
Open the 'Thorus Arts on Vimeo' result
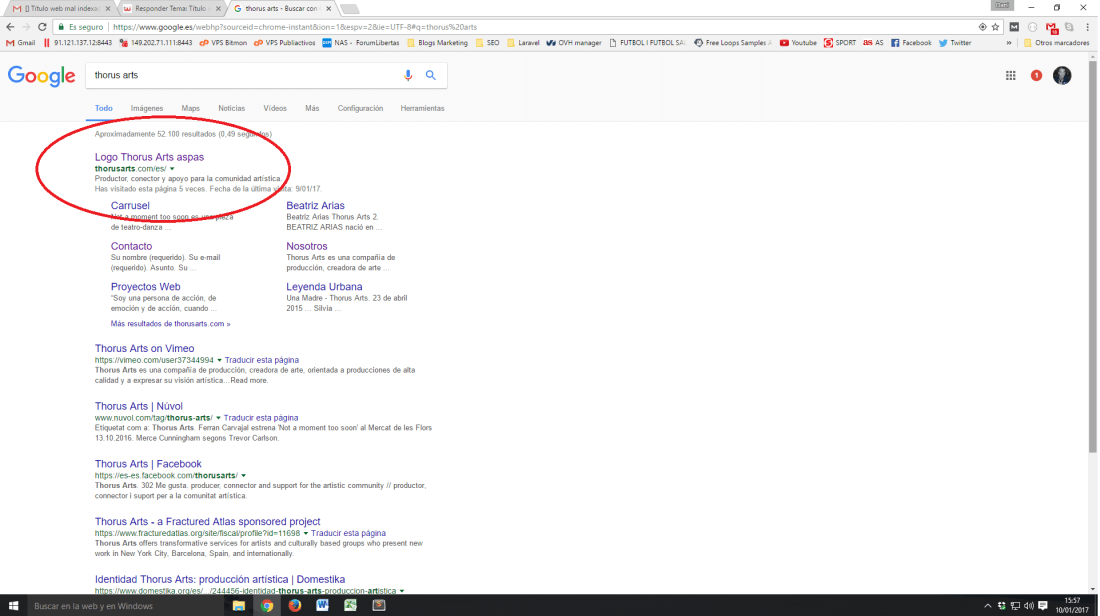(145, 348)
